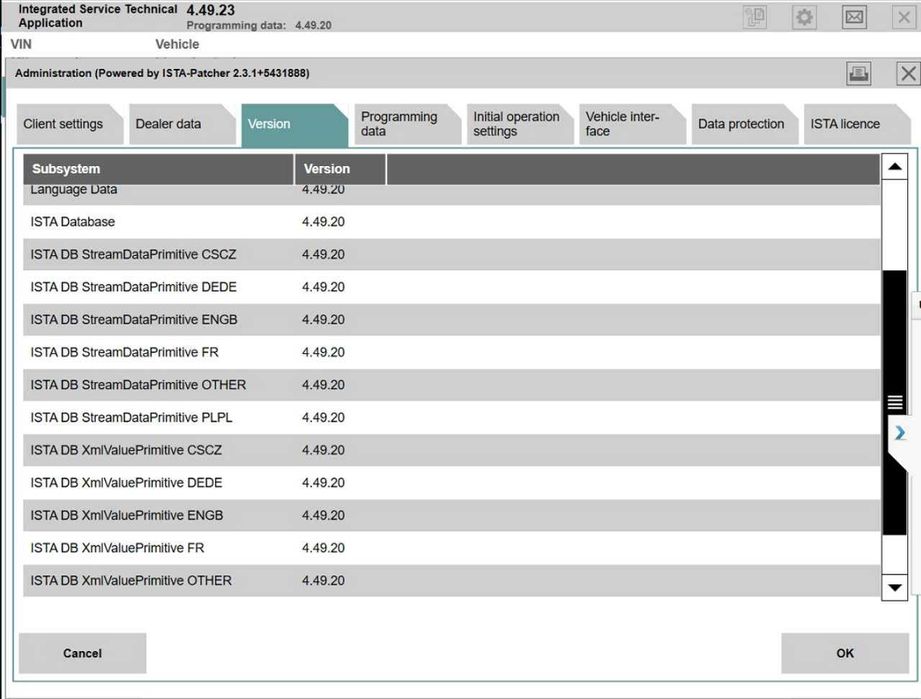Select ISTA DB XmlValuePrimitive DEDE row
This screenshot has height=699, width=921.
tap(452, 483)
